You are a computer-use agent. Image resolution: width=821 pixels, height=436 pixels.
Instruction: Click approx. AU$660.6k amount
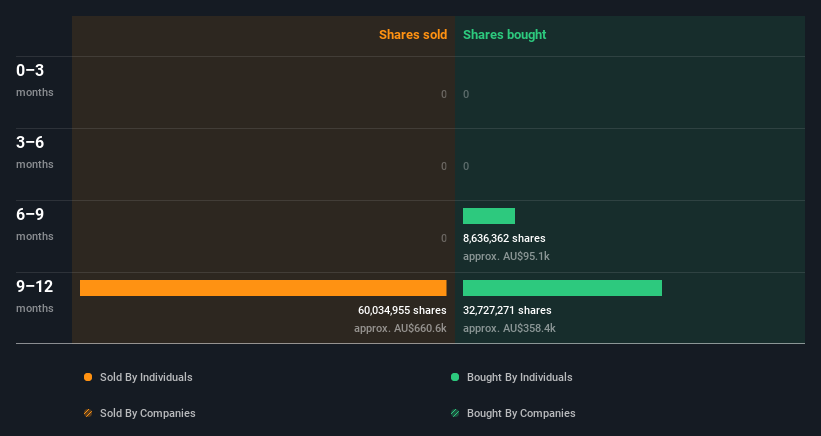tap(400, 328)
